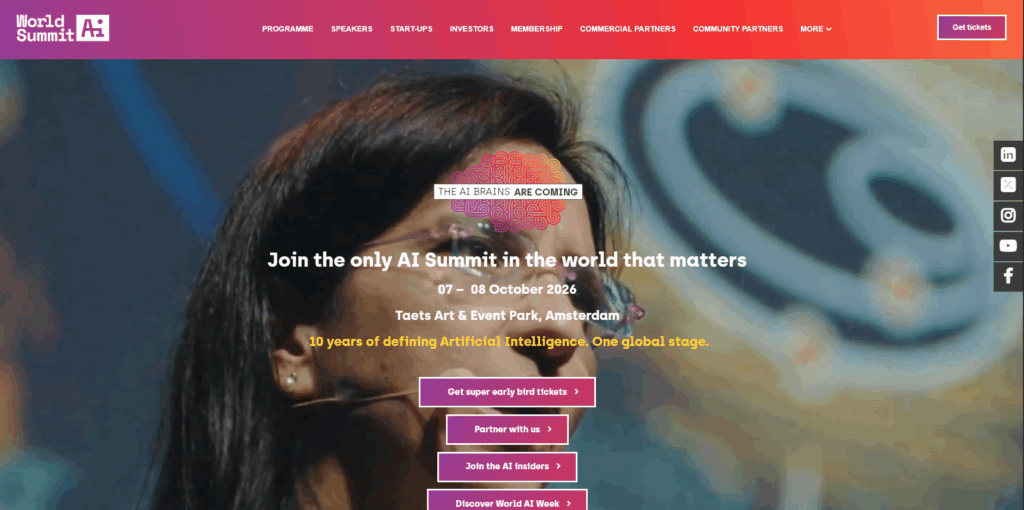Click the AI brain banner graphic
Image resolution: width=1024 pixels, height=510 pixels.
(508, 192)
